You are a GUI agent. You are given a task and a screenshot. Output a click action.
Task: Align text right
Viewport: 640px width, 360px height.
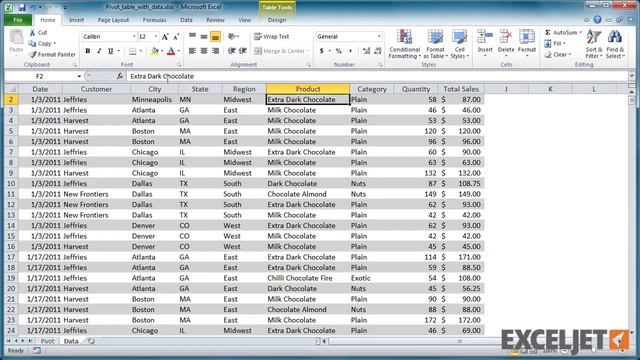click(x=216, y=51)
